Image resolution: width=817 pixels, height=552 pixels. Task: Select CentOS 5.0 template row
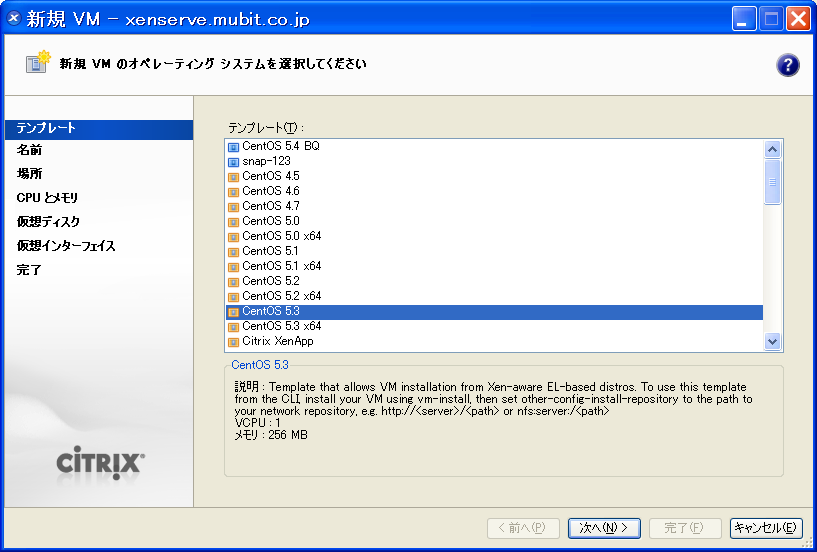point(494,221)
